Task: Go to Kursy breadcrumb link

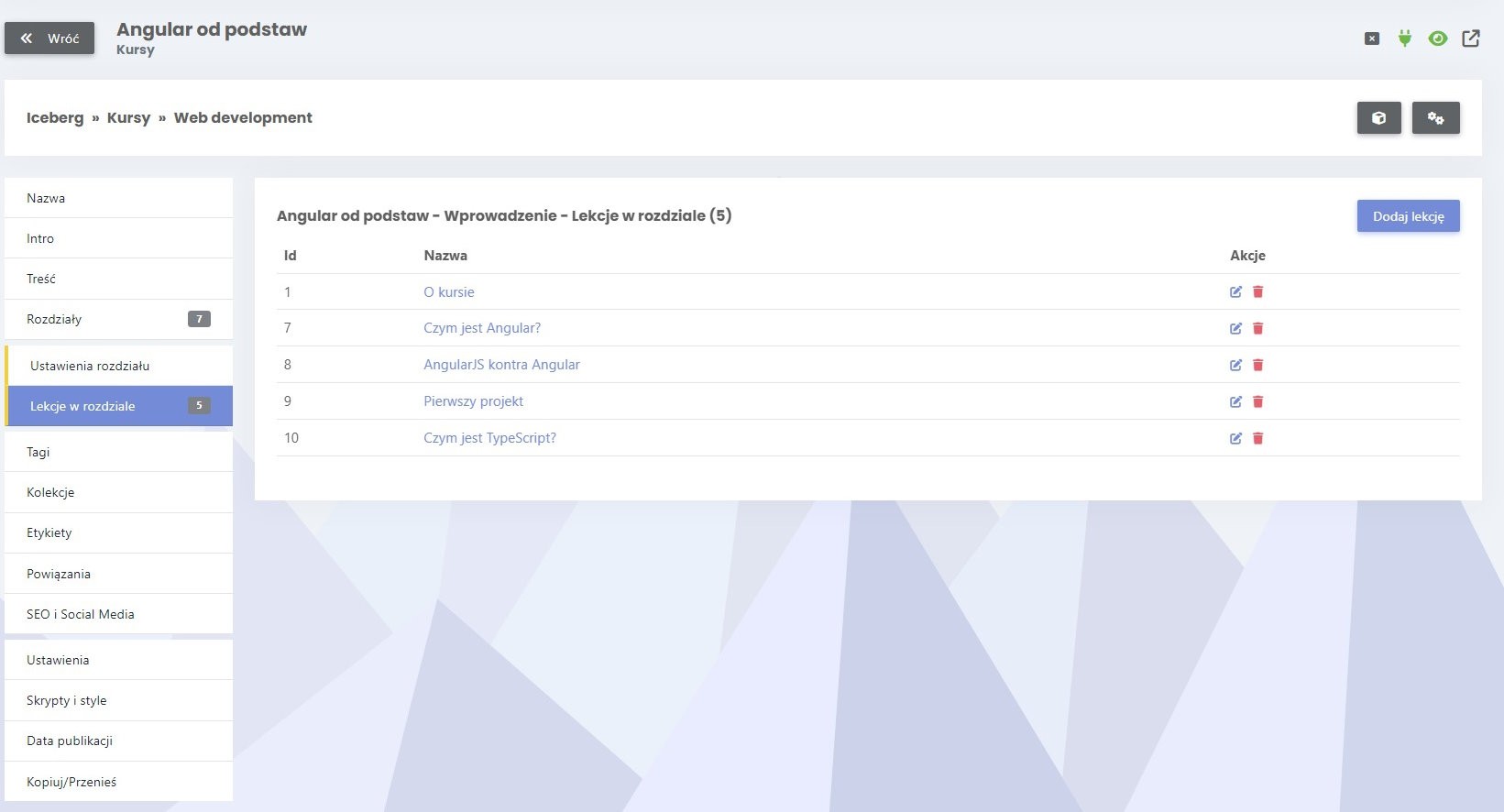Action: [x=128, y=118]
